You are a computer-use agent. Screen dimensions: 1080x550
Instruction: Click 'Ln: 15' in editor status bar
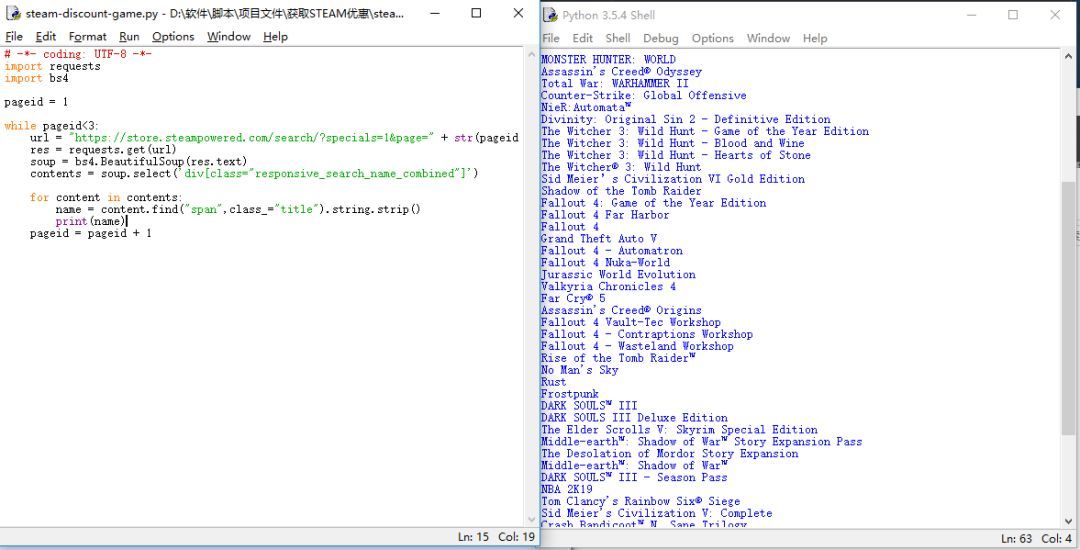click(473, 537)
